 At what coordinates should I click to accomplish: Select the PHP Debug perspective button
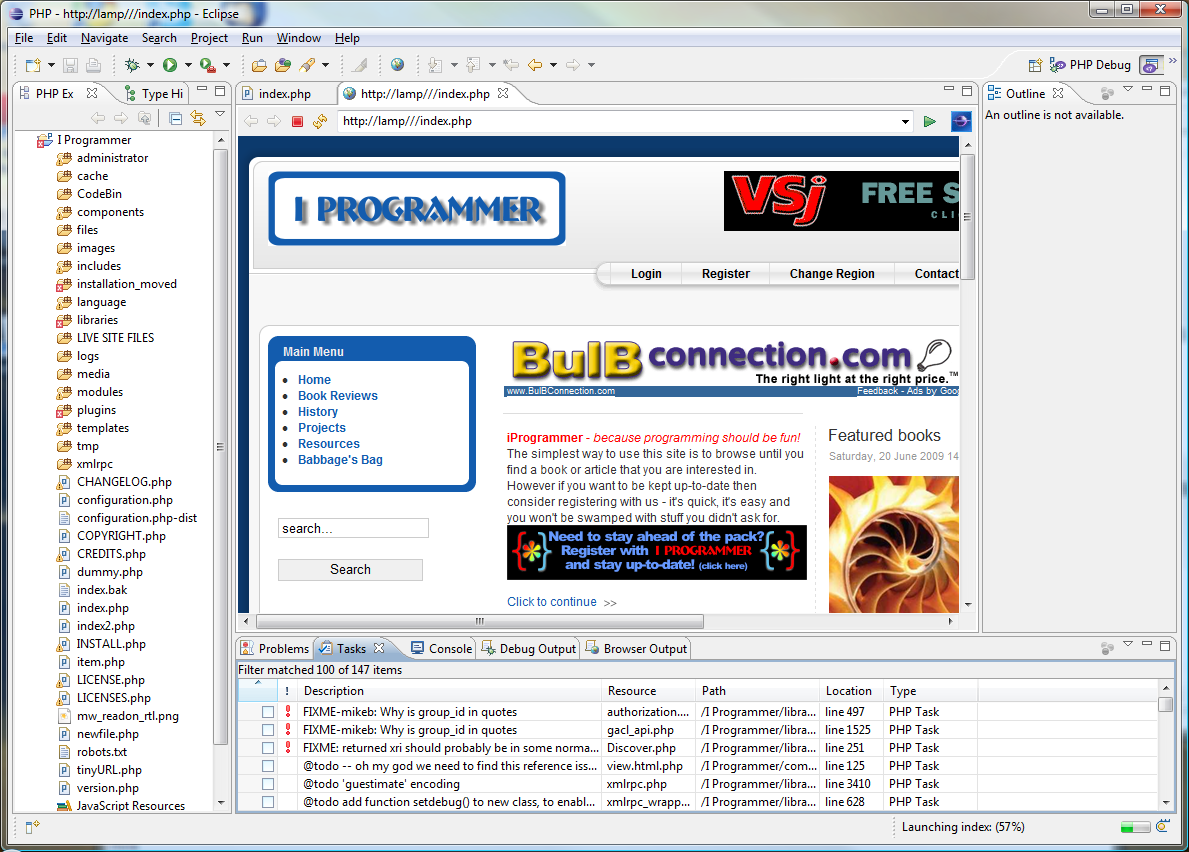[1090, 65]
